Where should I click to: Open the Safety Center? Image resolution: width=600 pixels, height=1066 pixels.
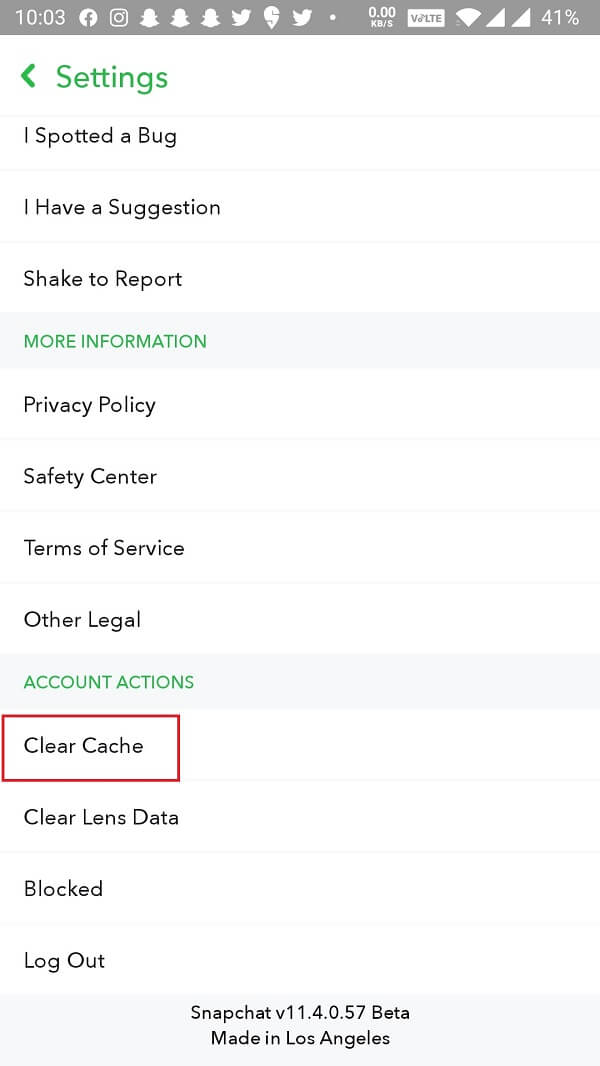pos(90,477)
